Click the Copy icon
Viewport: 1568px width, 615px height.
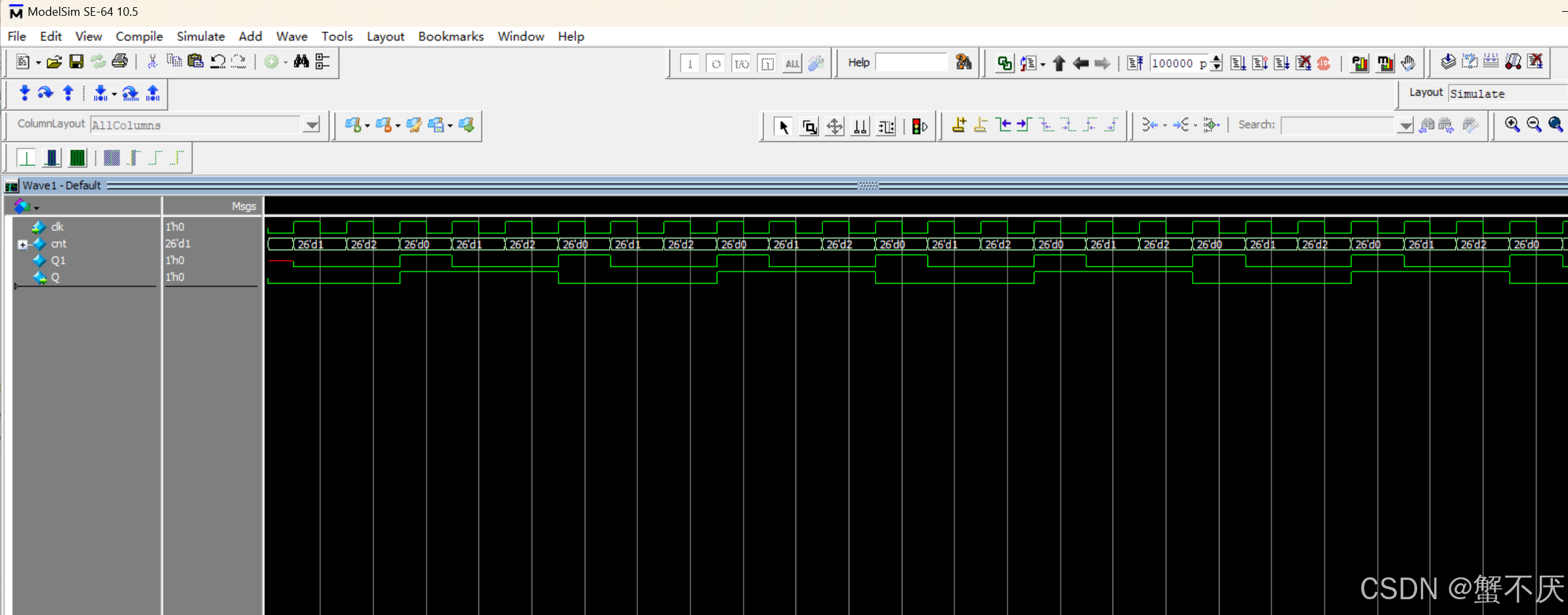[x=174, y=62]
